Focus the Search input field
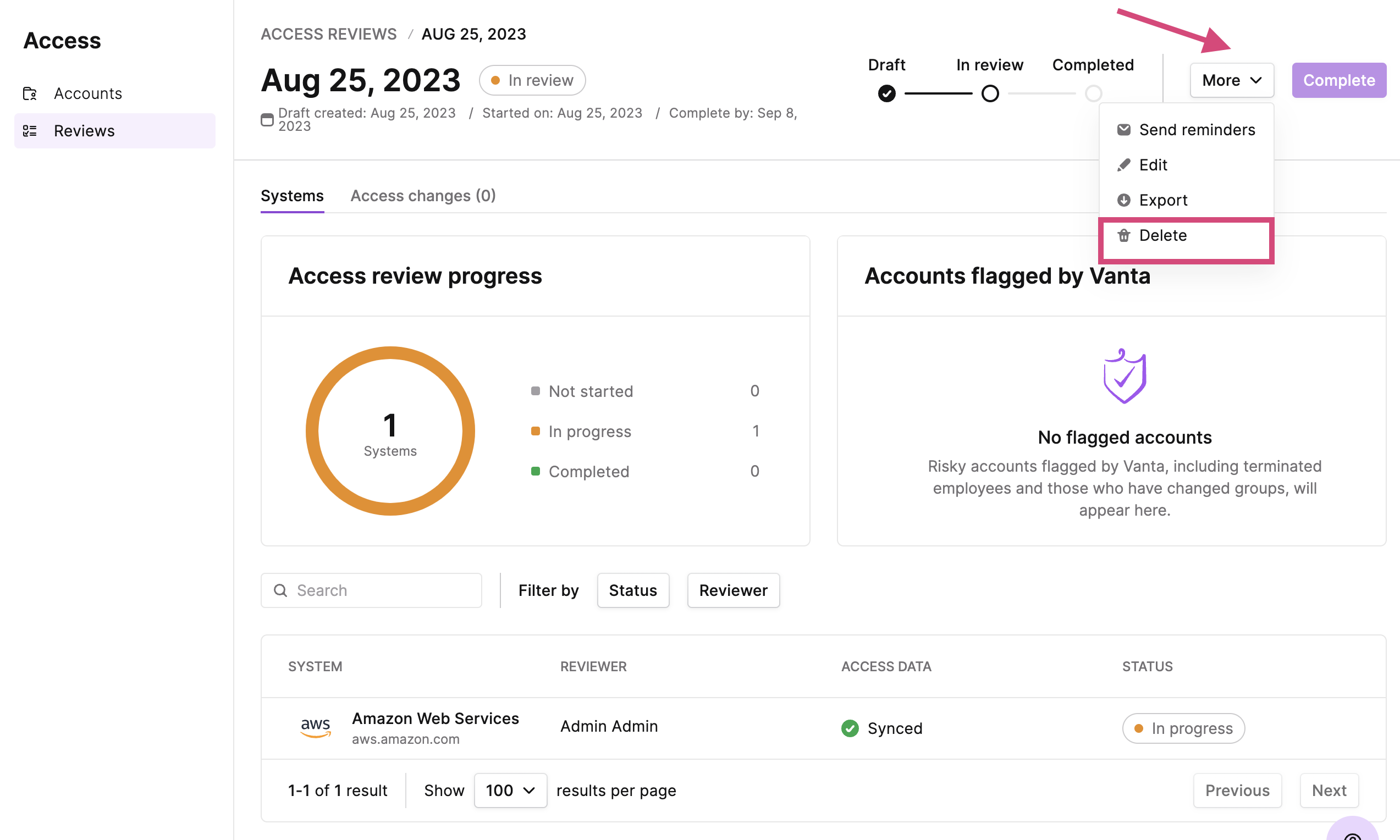Viewport: 1400px width, 840px height. (x=371, y=590)
